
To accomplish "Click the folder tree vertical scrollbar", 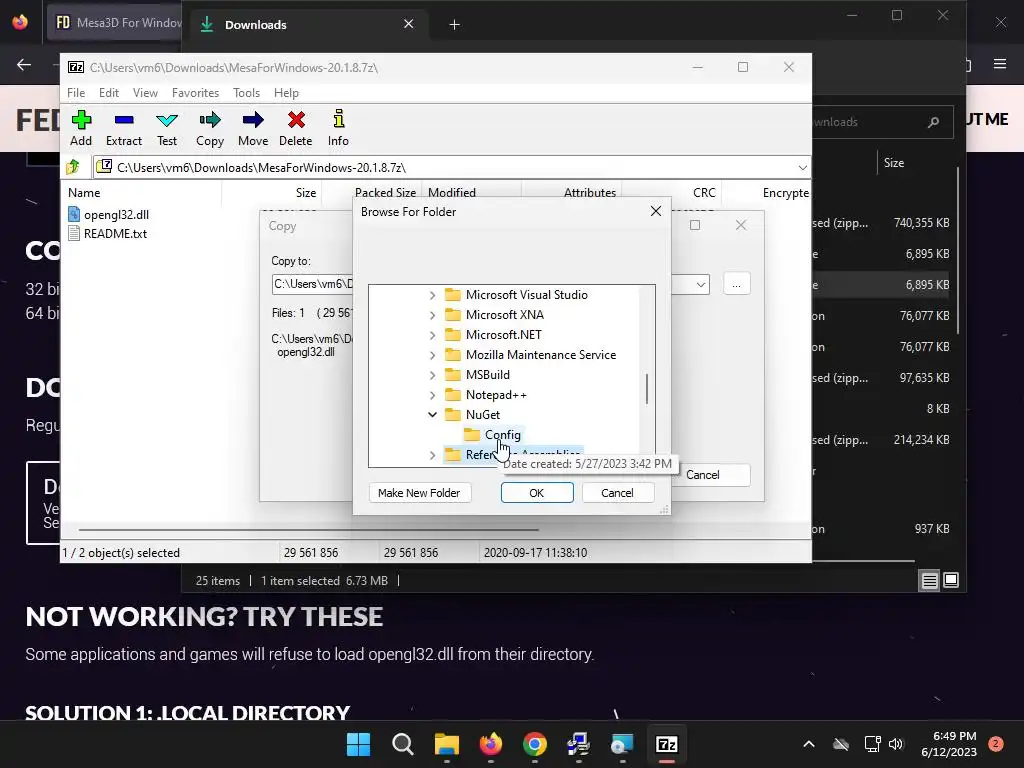I will (x=647, y=389).
